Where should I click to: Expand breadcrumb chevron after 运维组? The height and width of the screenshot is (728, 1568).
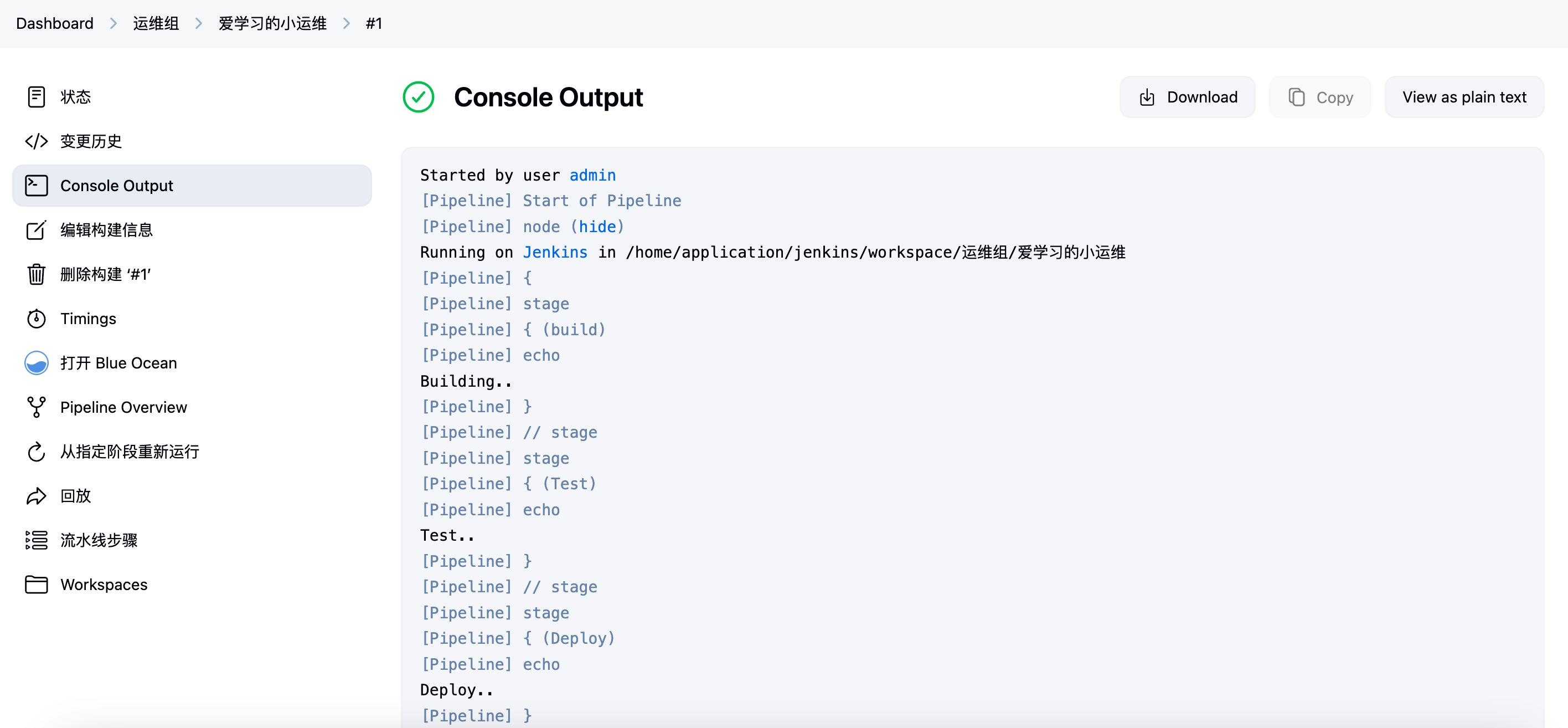pos(198,24)
